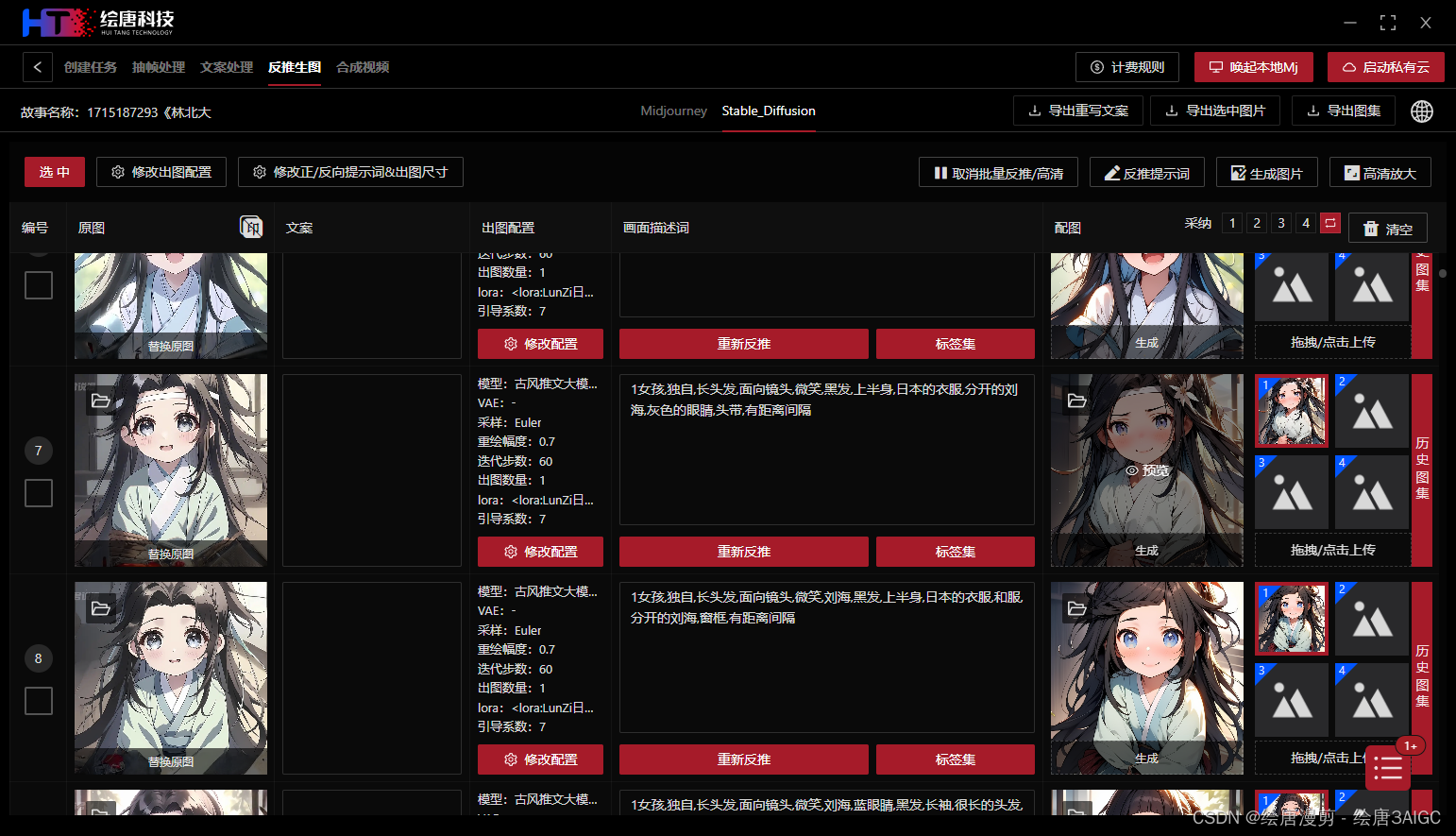Click 拖拽/点击上传 upload area in row 7
The width and height of the screenshot is (1456, 836).
tap(1332, 550)
